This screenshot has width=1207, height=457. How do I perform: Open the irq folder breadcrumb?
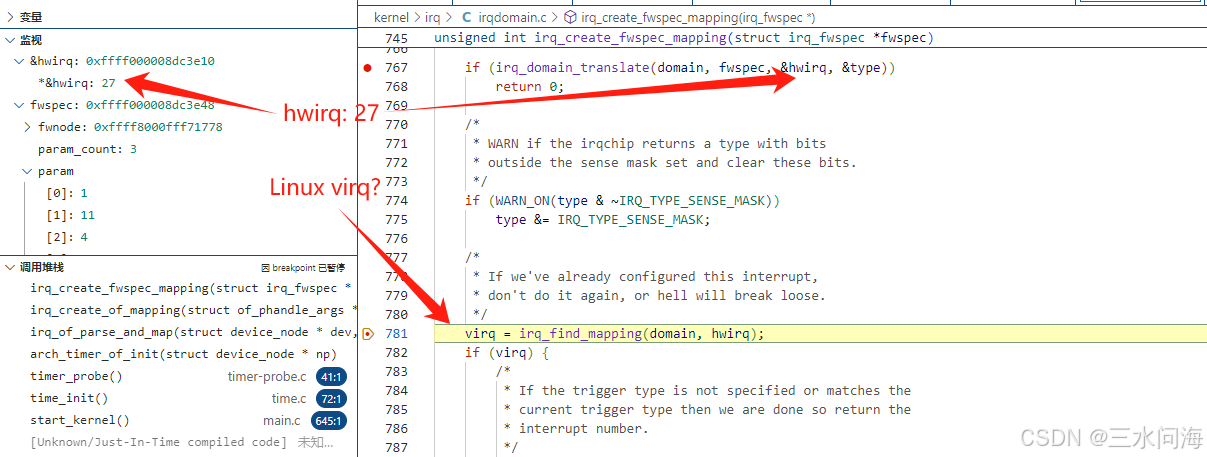432,17
